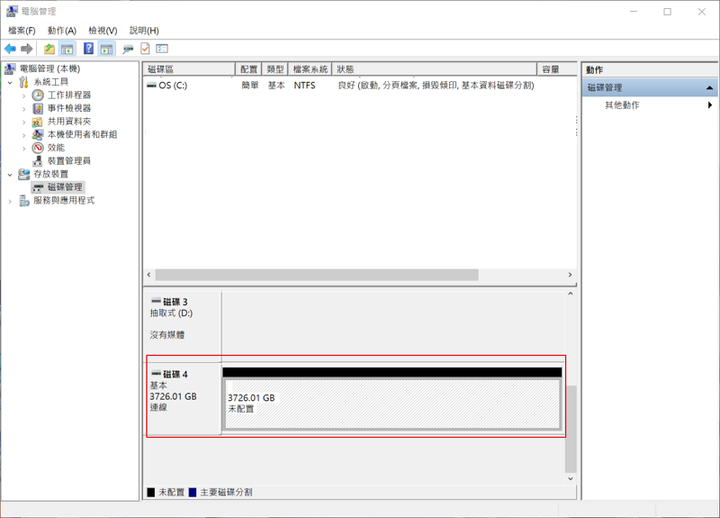Click the 服務與應用程式 icon
The height and width of the screenshot is (518, 720).
[24, 201]
